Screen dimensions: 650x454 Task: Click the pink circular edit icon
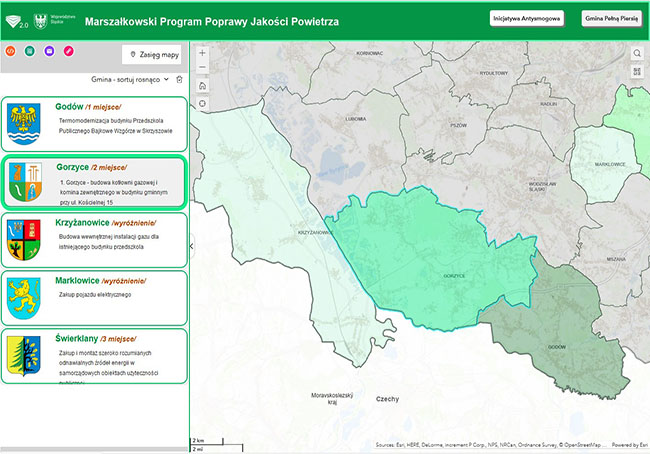point(68,50)
